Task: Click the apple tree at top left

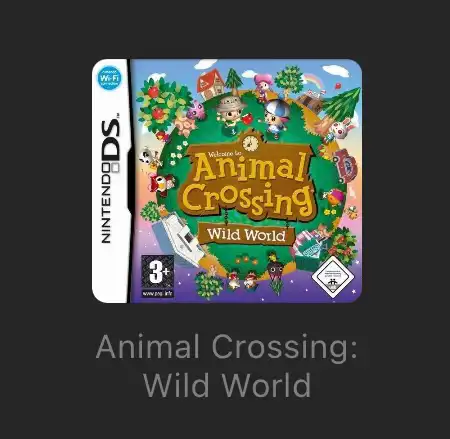Action: click(x=161, y=106)
